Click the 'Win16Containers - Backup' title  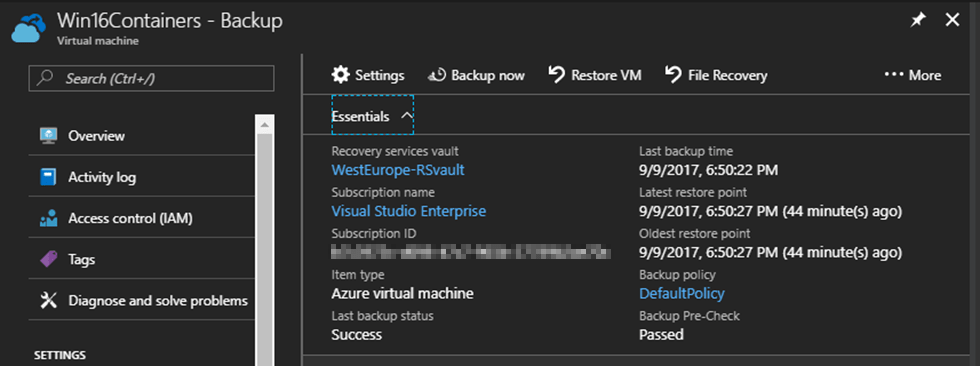[170, 21]
